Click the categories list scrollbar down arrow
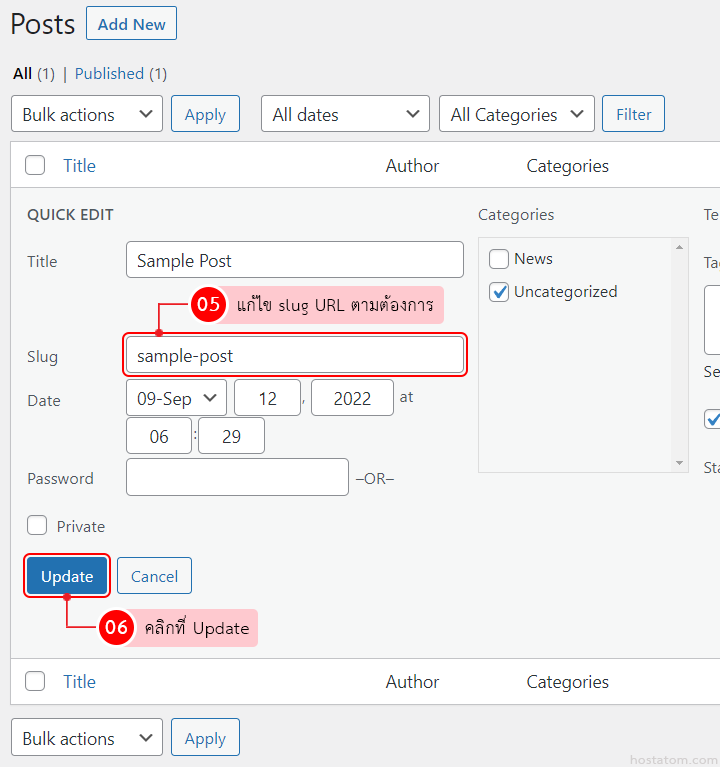720x767 pixels. click(x=680, y=463)
